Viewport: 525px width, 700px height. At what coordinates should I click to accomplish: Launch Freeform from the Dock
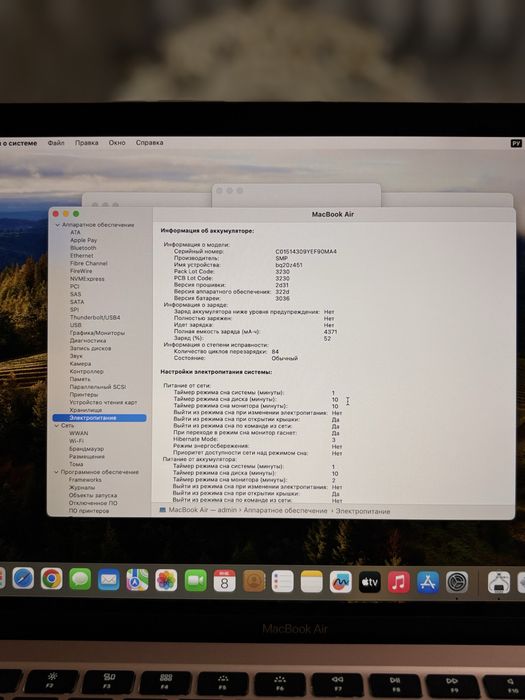pyautogui.click(x=341, y=582)
